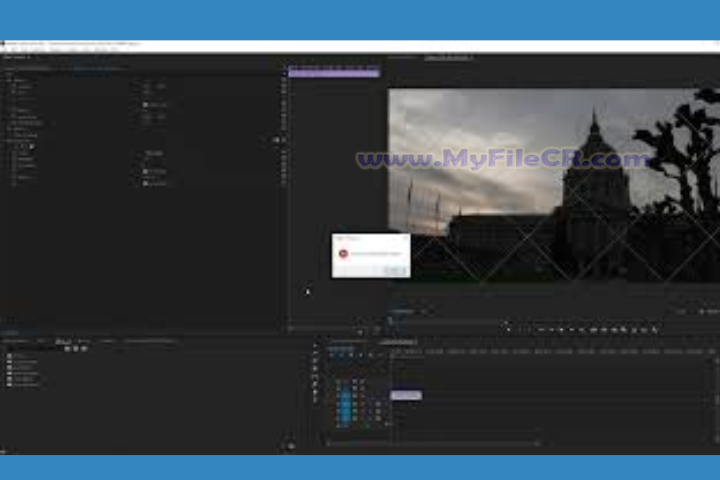Open playback resolution dropdown in Program monitor

[683, 312]
